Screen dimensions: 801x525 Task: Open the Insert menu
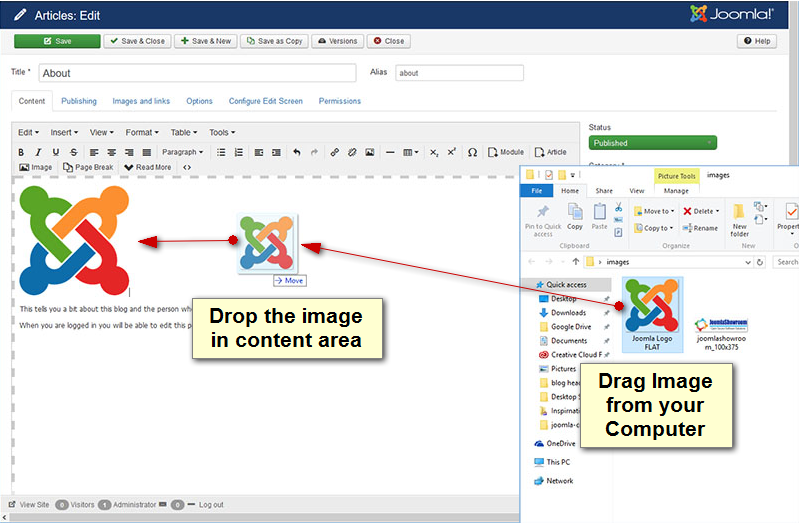pos(64,132)
